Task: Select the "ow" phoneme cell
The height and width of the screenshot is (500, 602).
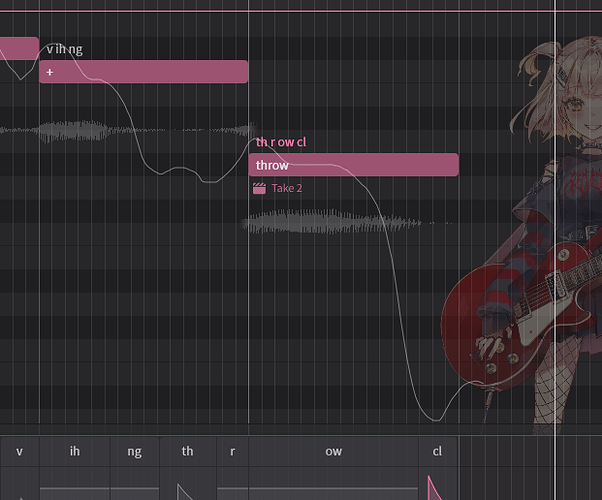Action: click(333, 451)
